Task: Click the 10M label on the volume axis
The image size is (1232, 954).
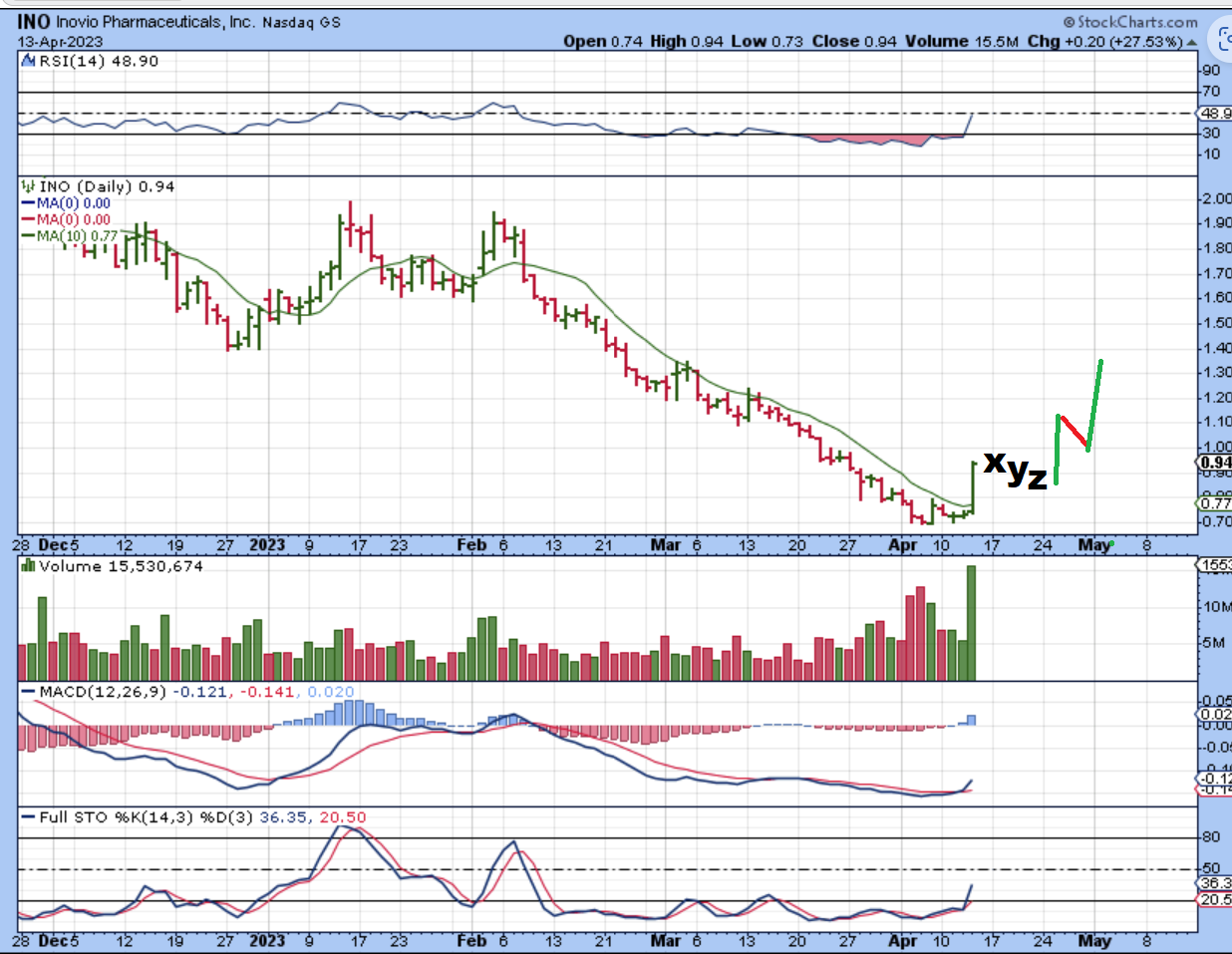Action: click(1215, 606)
